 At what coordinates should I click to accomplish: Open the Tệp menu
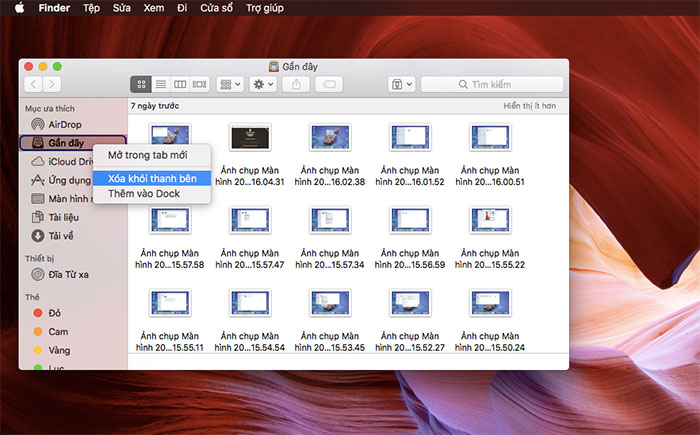click(x=92, y=8)
